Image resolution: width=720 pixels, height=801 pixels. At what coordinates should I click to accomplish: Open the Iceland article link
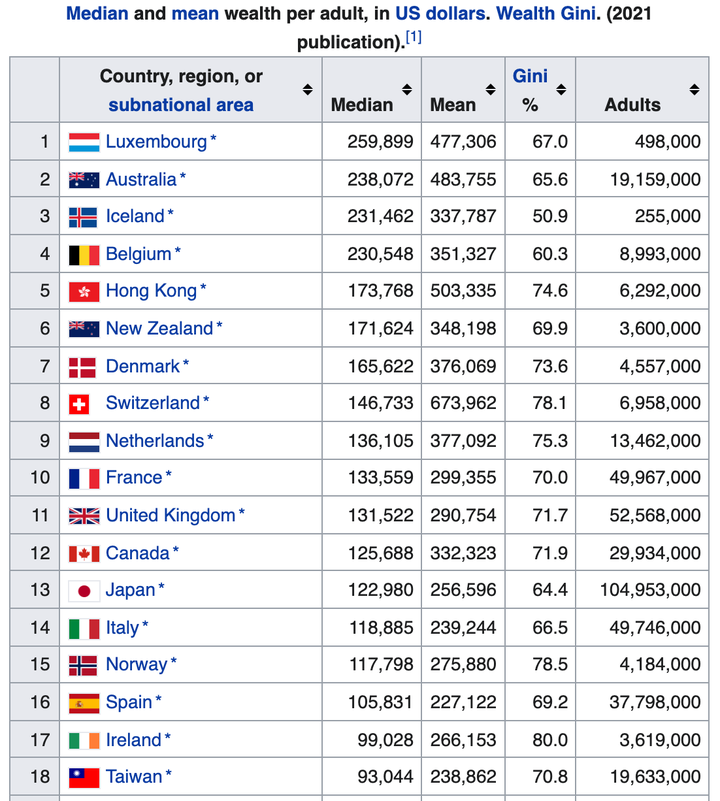point(135,216)
